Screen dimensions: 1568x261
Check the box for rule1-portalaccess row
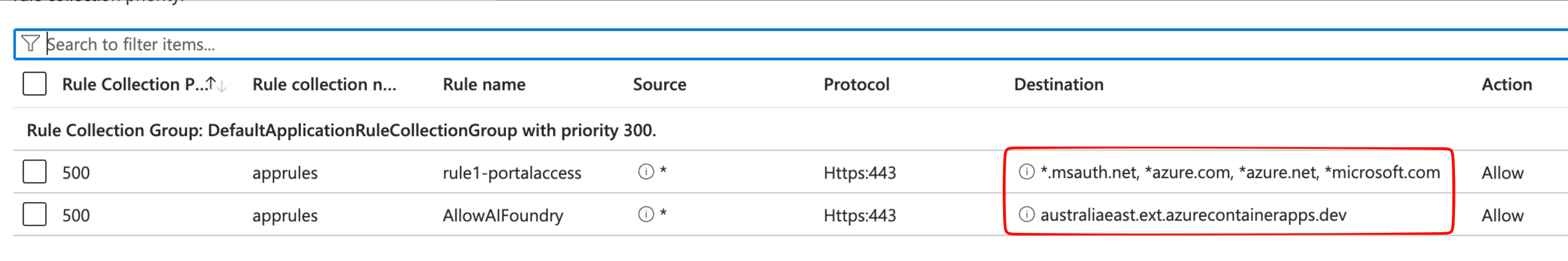pyautogui.click(x=35, y=172)
